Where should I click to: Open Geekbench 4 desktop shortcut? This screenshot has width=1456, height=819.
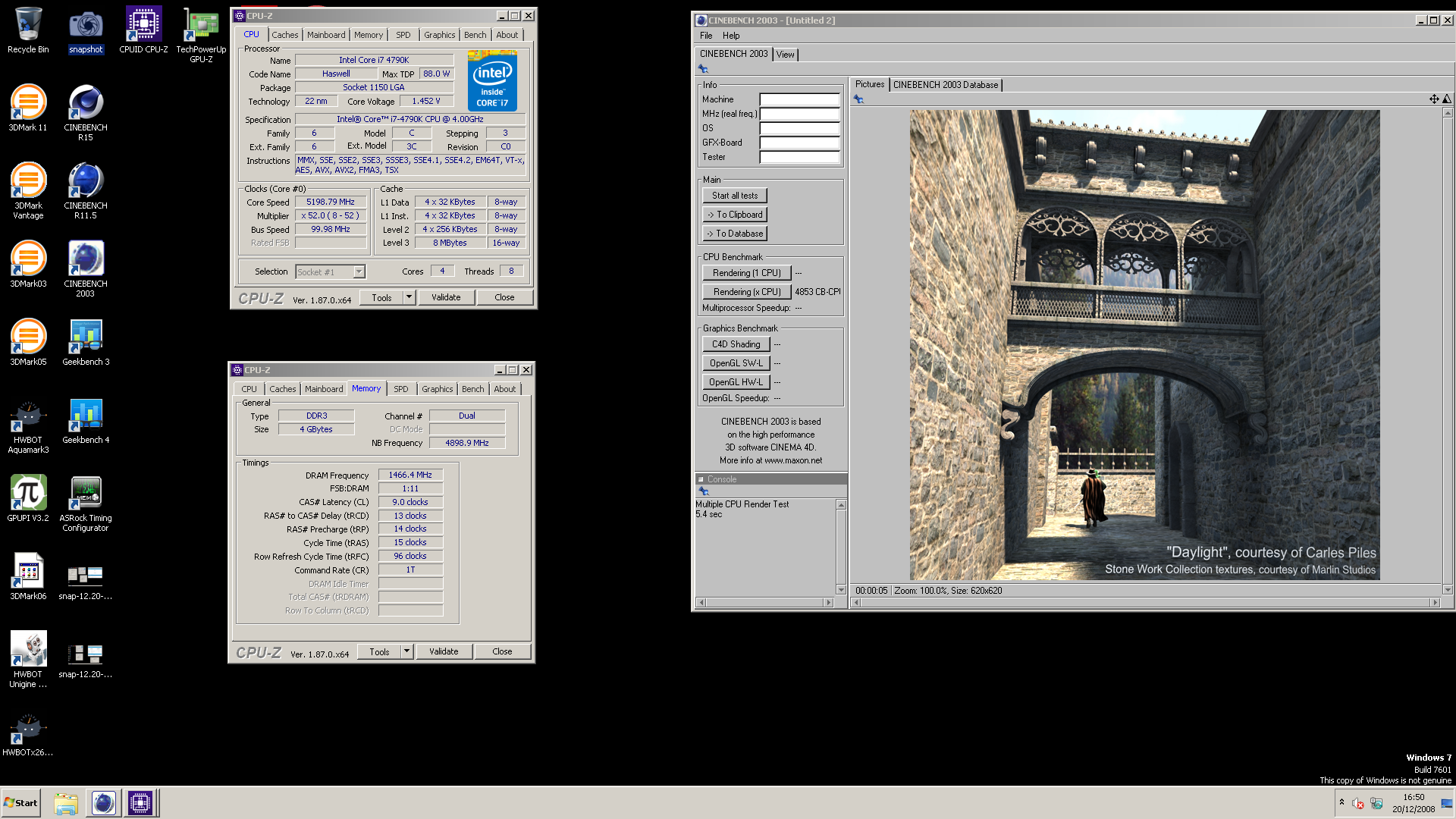[86, 420]
